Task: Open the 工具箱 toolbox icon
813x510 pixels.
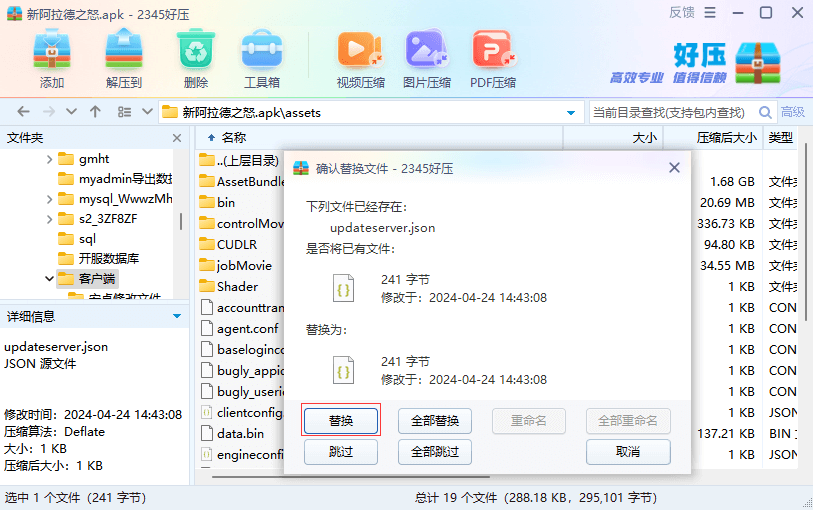Action: click(x=262, y=51)
